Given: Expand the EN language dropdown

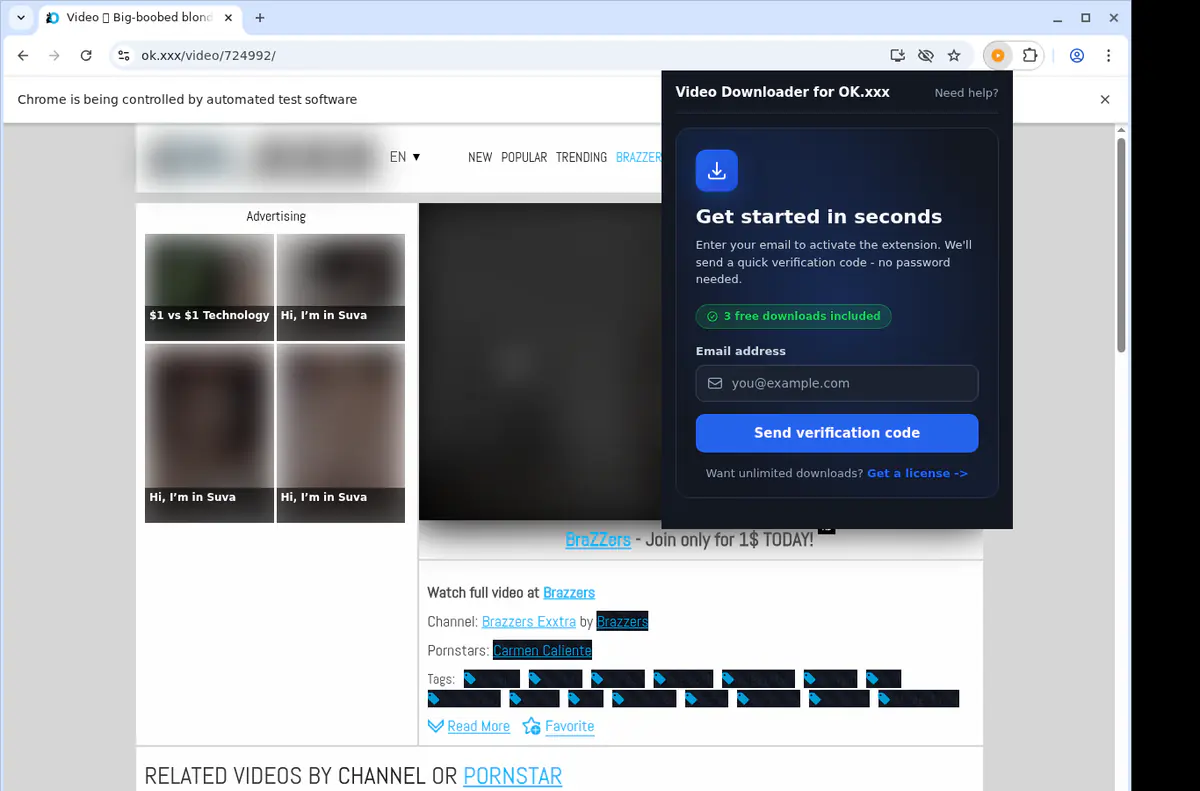Looking at the screenshot, I should click(405, 157).
